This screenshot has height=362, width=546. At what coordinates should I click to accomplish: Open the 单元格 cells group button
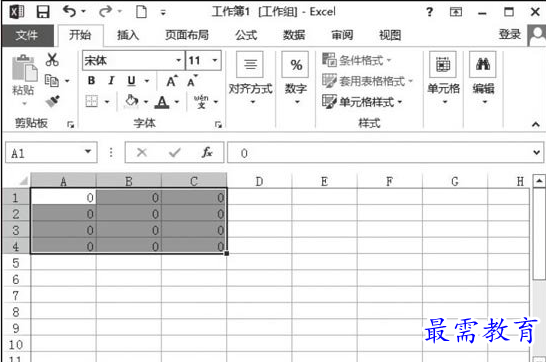click(443, 79)
